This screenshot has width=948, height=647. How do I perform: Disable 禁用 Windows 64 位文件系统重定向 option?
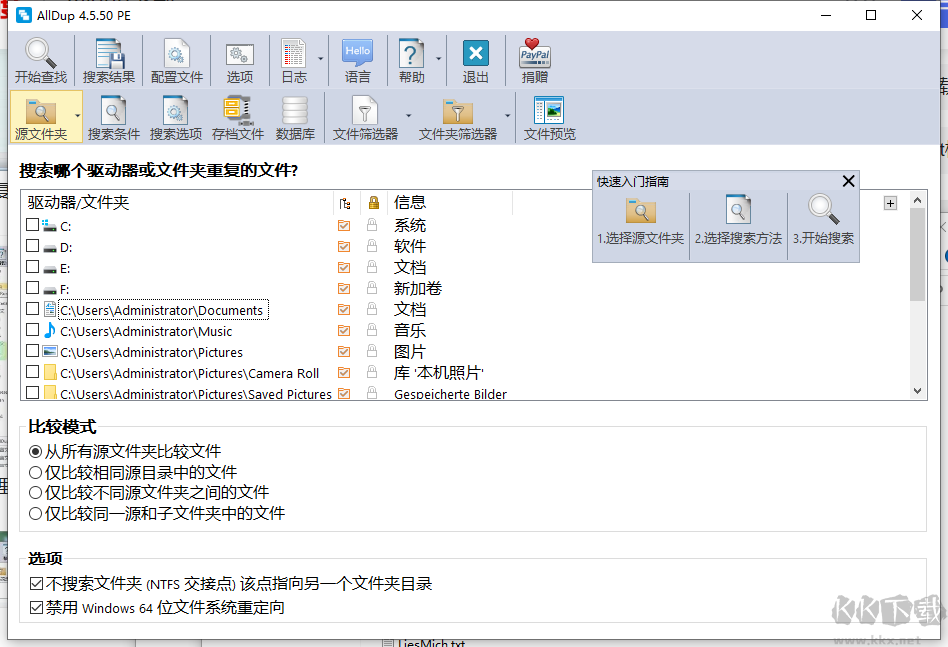click(36, 607)
